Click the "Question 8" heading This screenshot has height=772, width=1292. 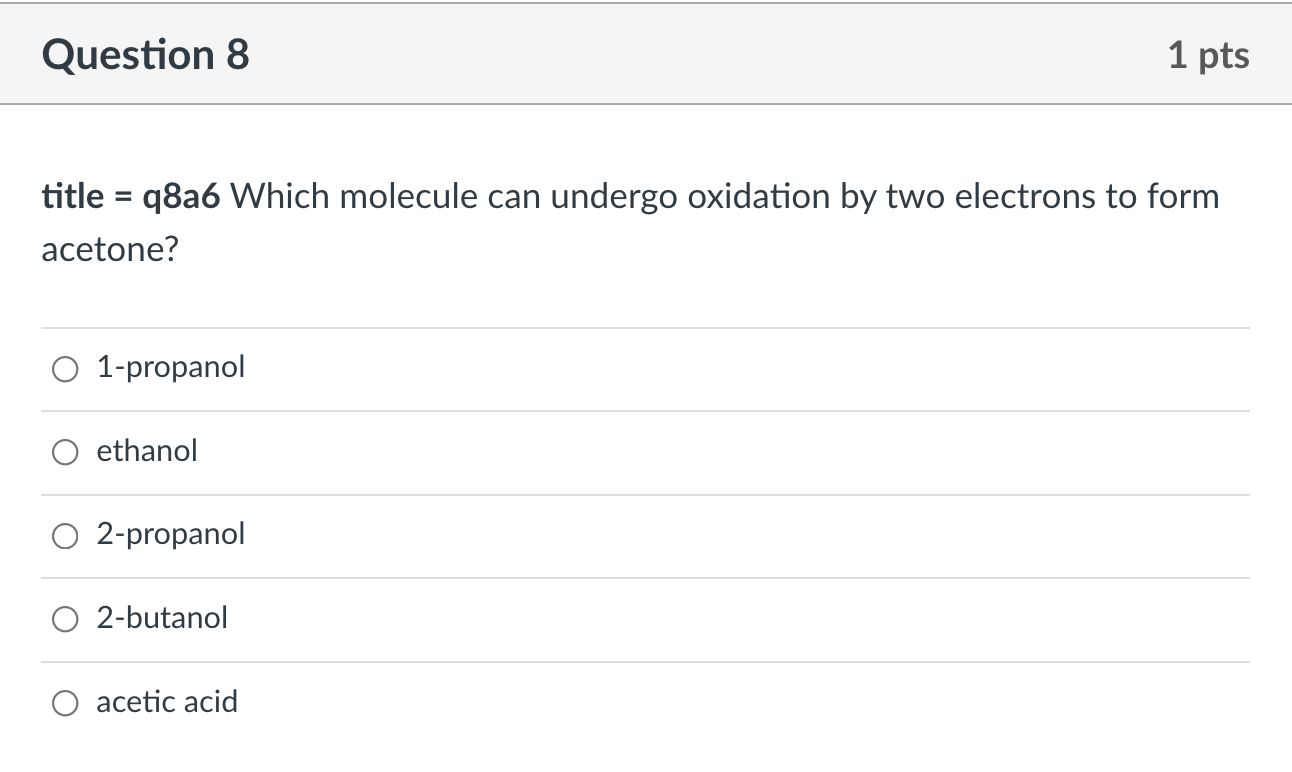point(145,55)
